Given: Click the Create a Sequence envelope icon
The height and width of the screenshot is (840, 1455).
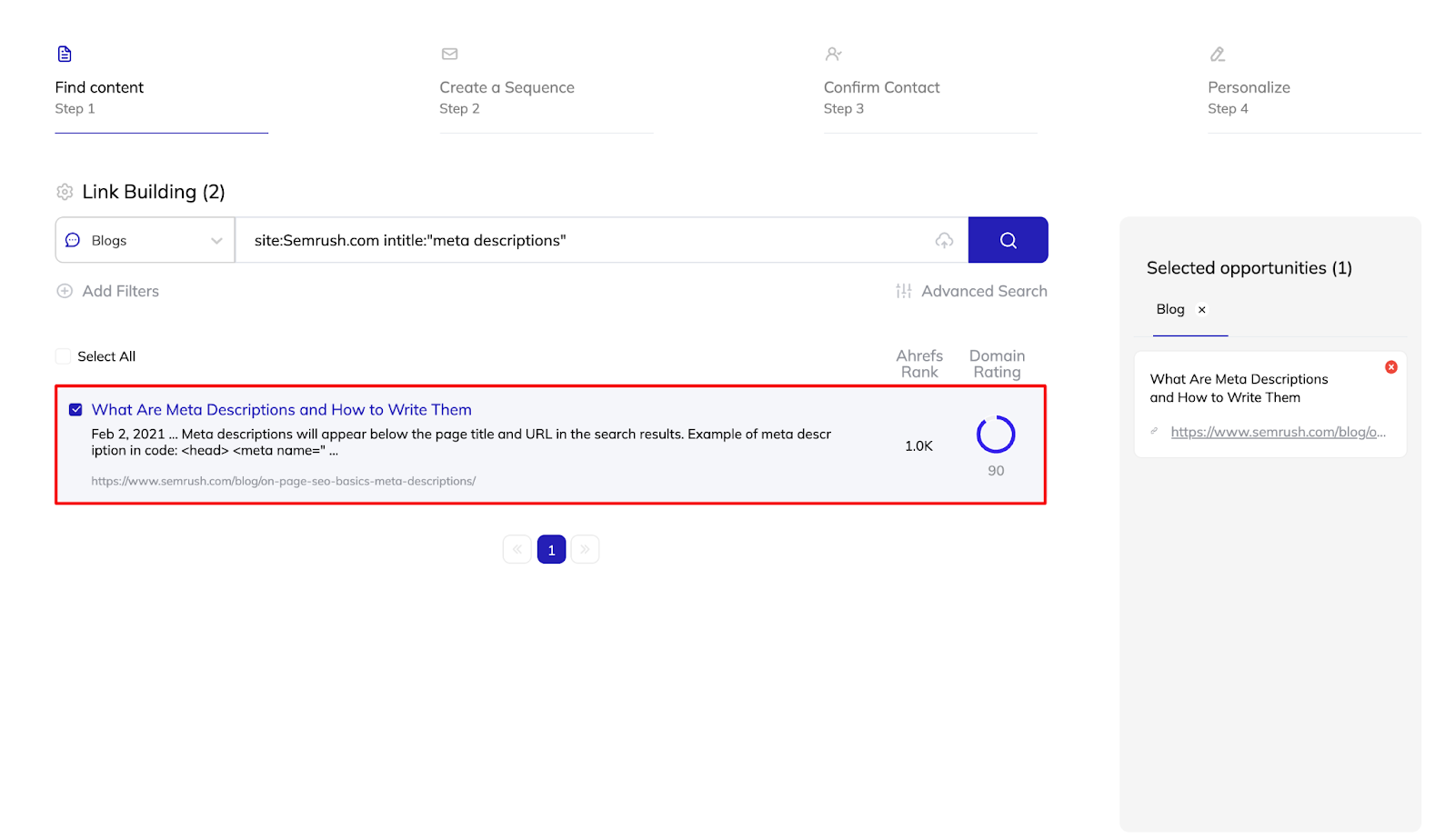Looking at the screenshot, I should (449, 54).
